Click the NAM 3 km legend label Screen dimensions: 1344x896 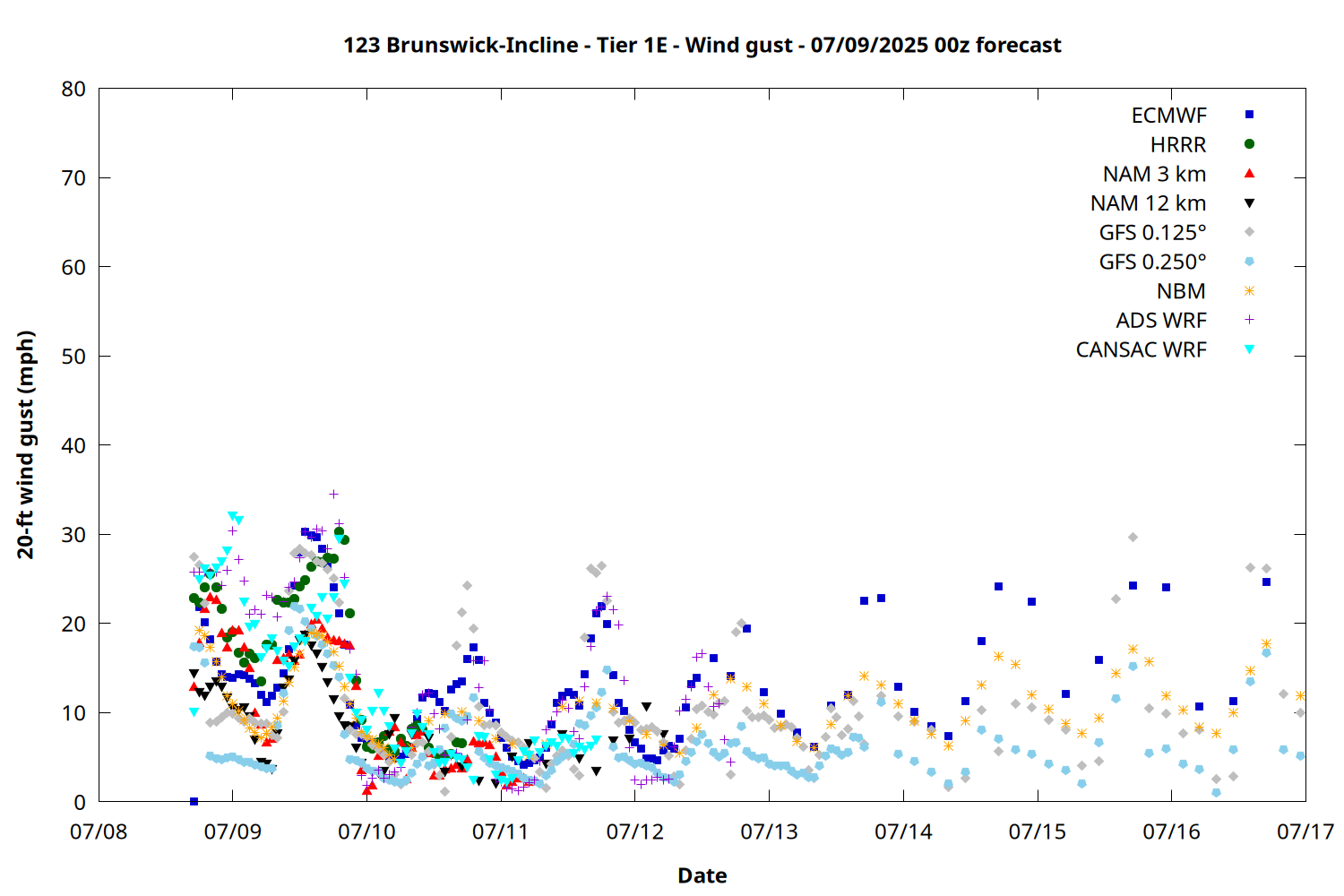[1154, 174]
